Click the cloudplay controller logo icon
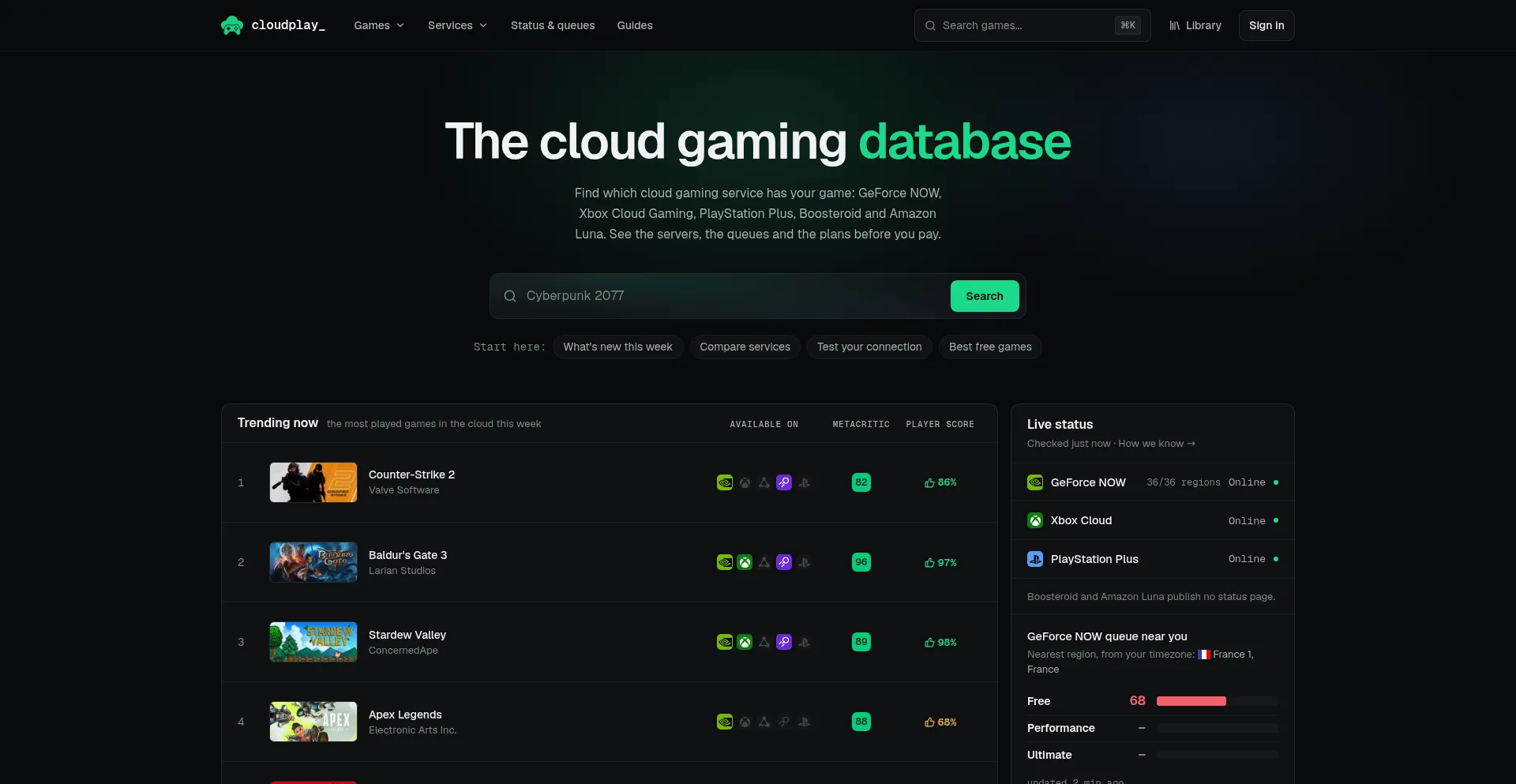Screen dimensions: 1516x784 click(x=232, y=25)
